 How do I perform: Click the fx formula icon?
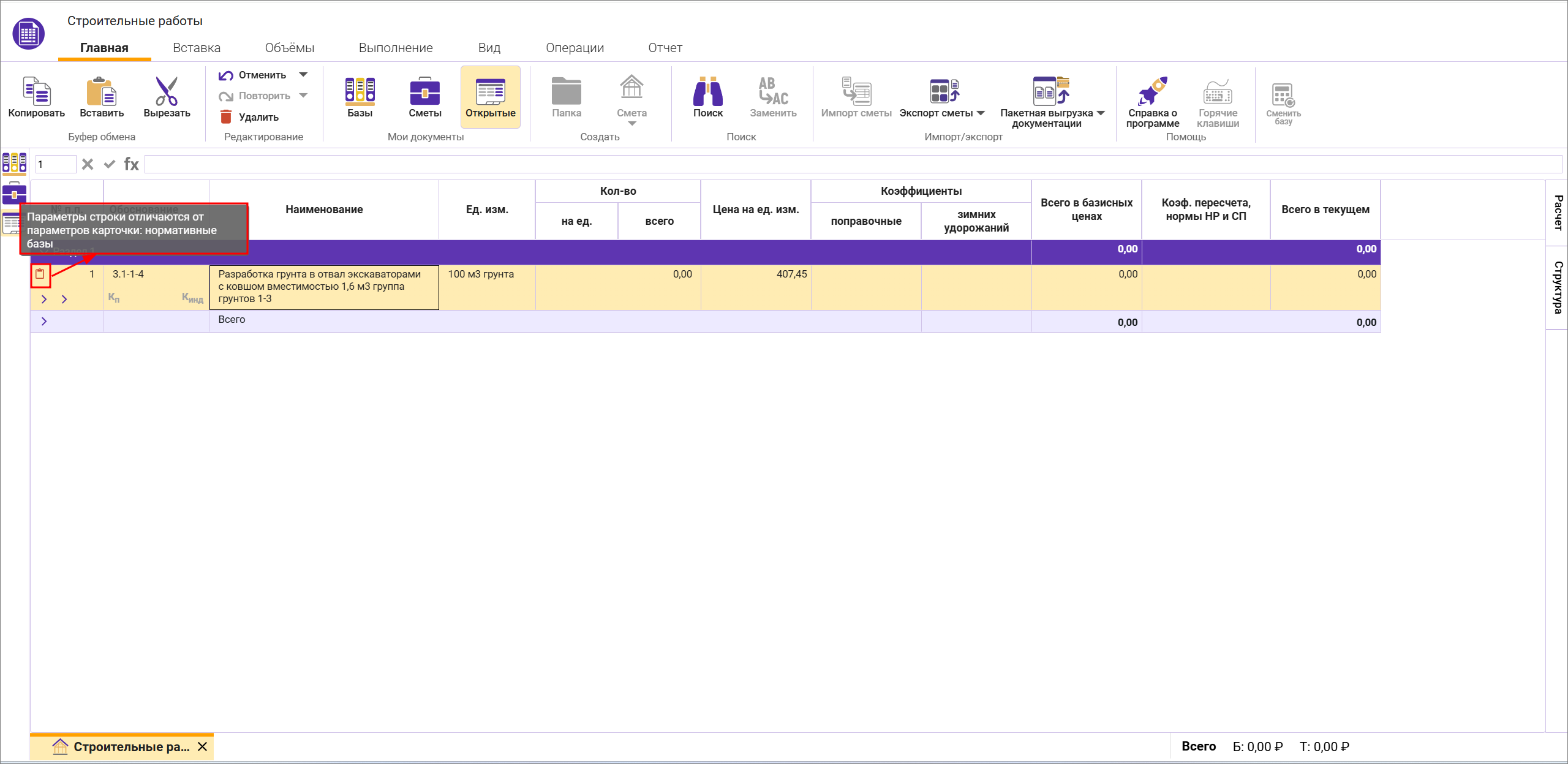pyautogui.click(x=131, y=164)
